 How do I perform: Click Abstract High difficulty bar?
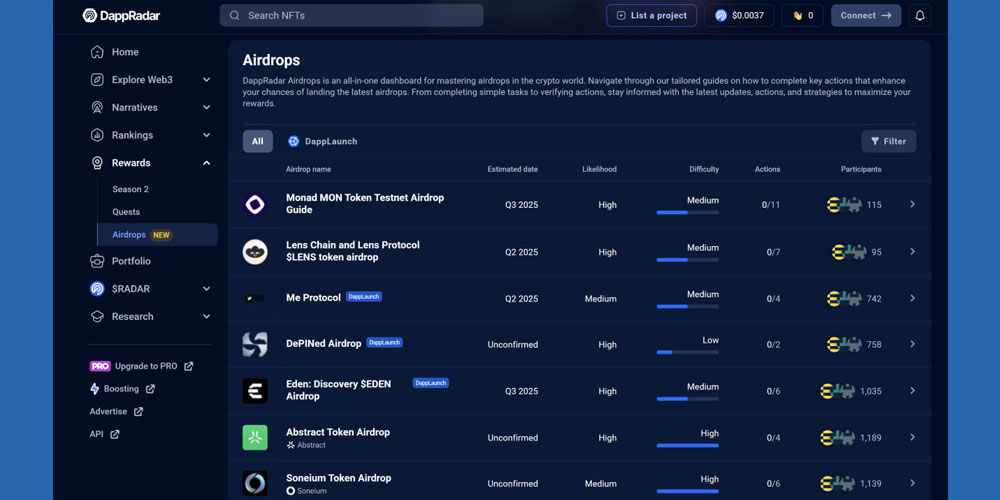tap(688, 445)
